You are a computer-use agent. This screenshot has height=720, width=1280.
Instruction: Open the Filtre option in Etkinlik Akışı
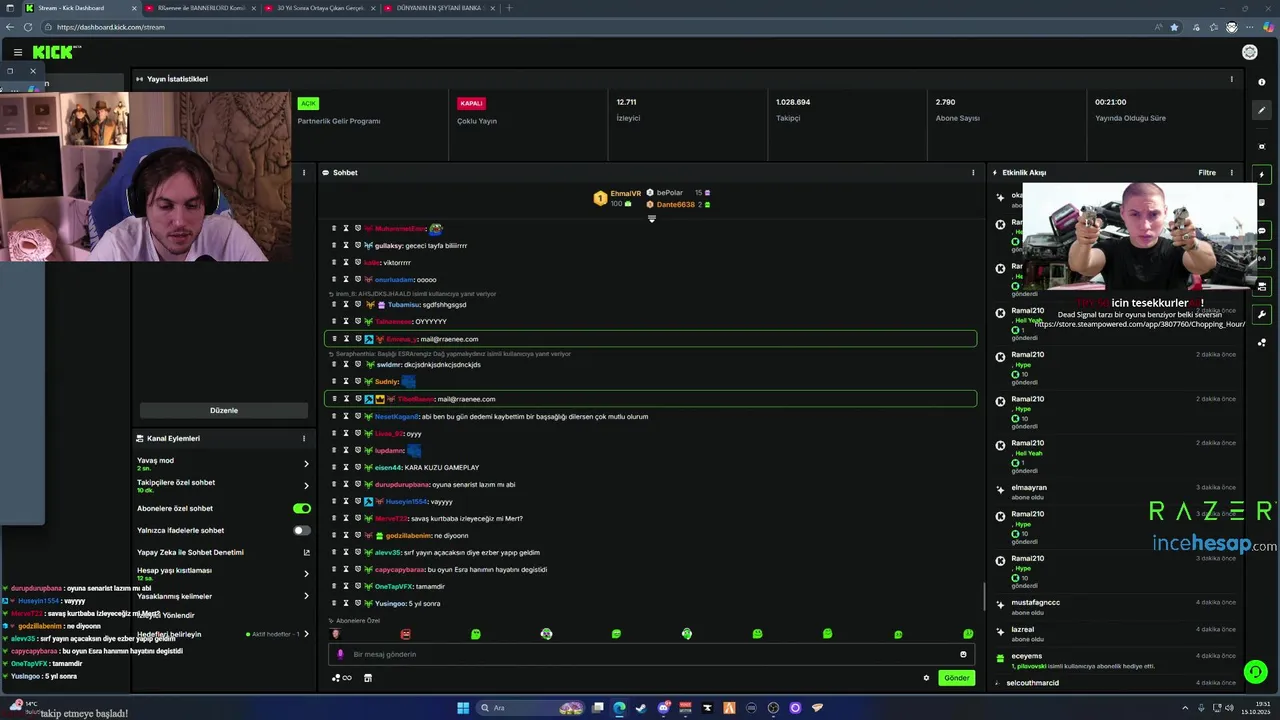pyautogui.click(x=1207, y=172)
